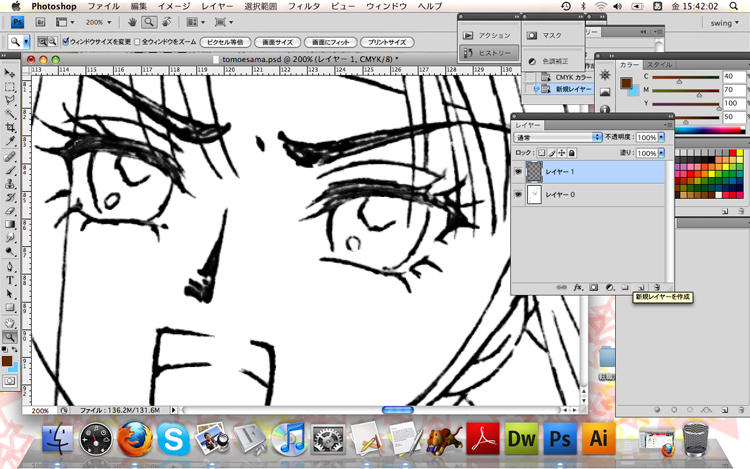Select the Eyedropper tool
The height and width of the screenshot is (469, 750).
coord(10,141)
